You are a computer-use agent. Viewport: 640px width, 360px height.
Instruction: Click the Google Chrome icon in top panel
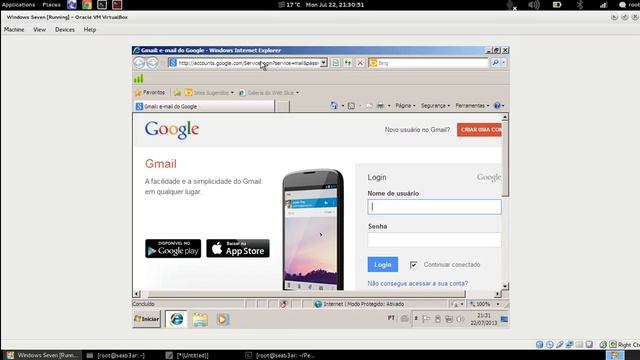pos(87,5)
